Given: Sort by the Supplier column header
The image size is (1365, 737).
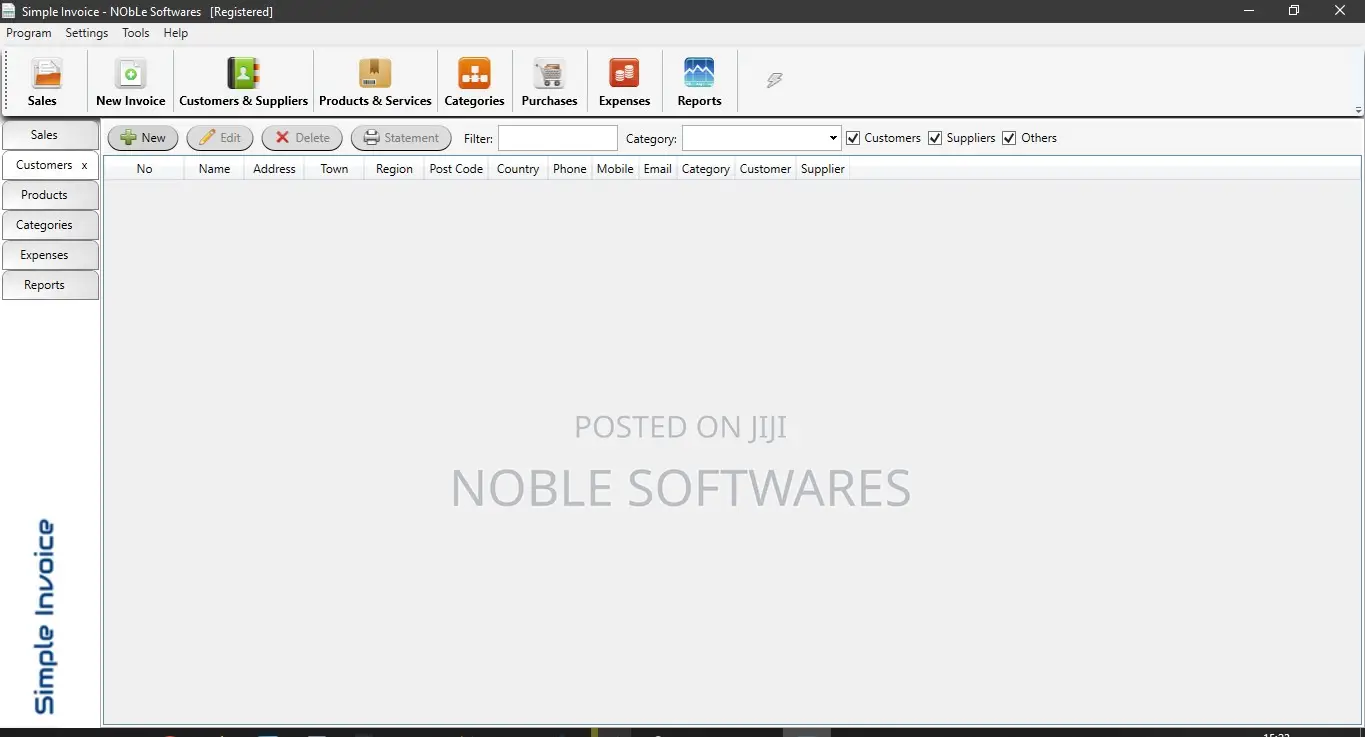Looking at the screenshot, I should (x=823, y=169).
